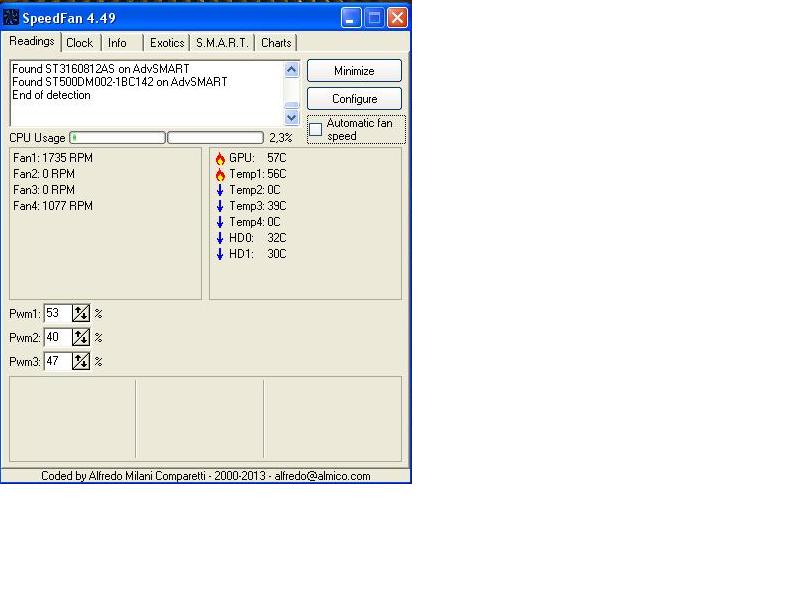Viewport: 800px width, 600px height.
Task: Click the flame icon next to GPU
Action: (x=220, y=159)
